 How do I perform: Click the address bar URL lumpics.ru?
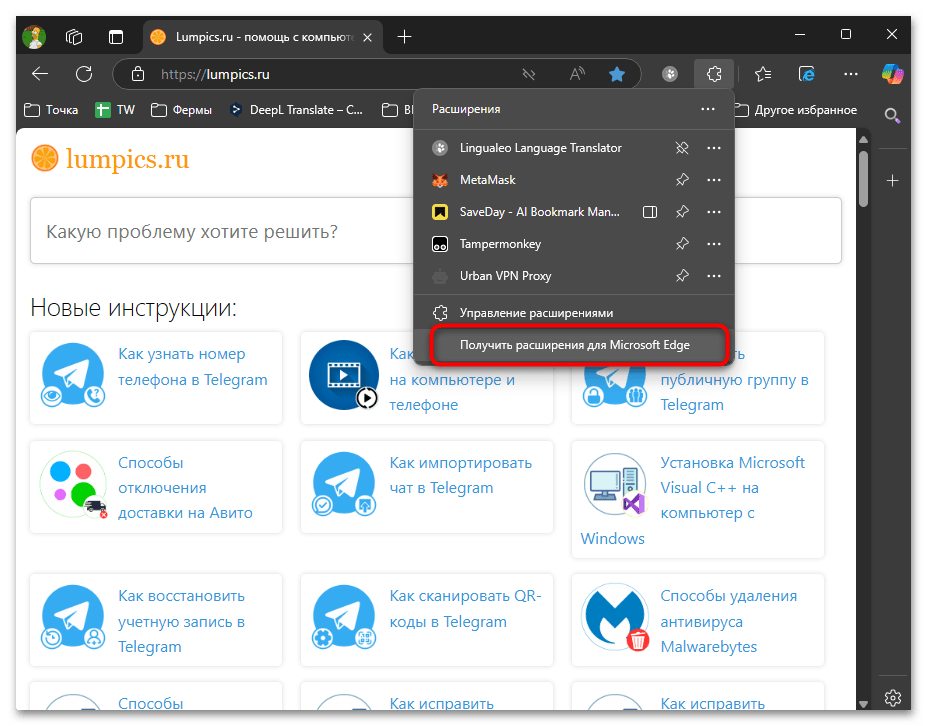(x=215, y=74)
